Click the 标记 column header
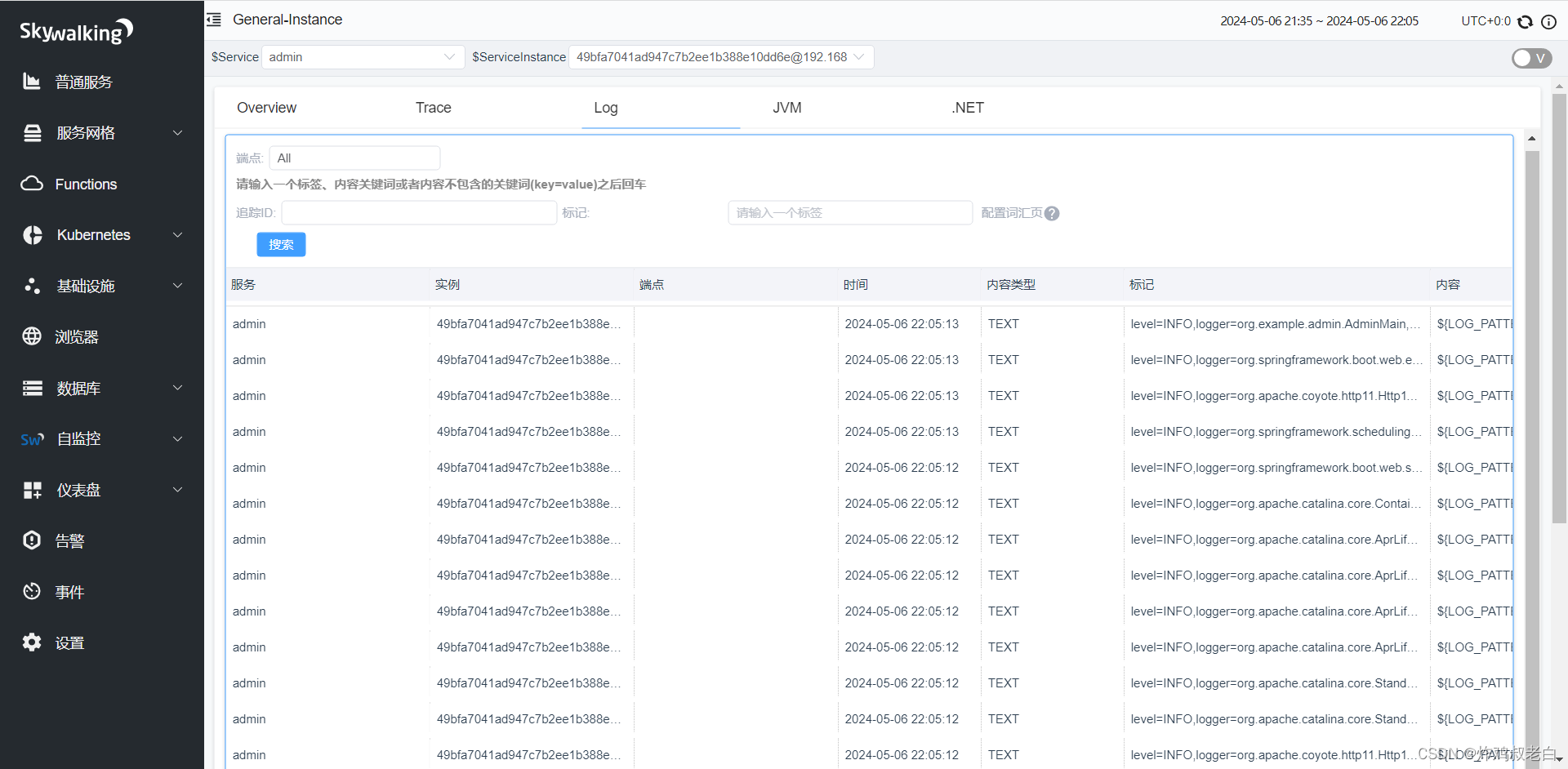 point(1142,285)
